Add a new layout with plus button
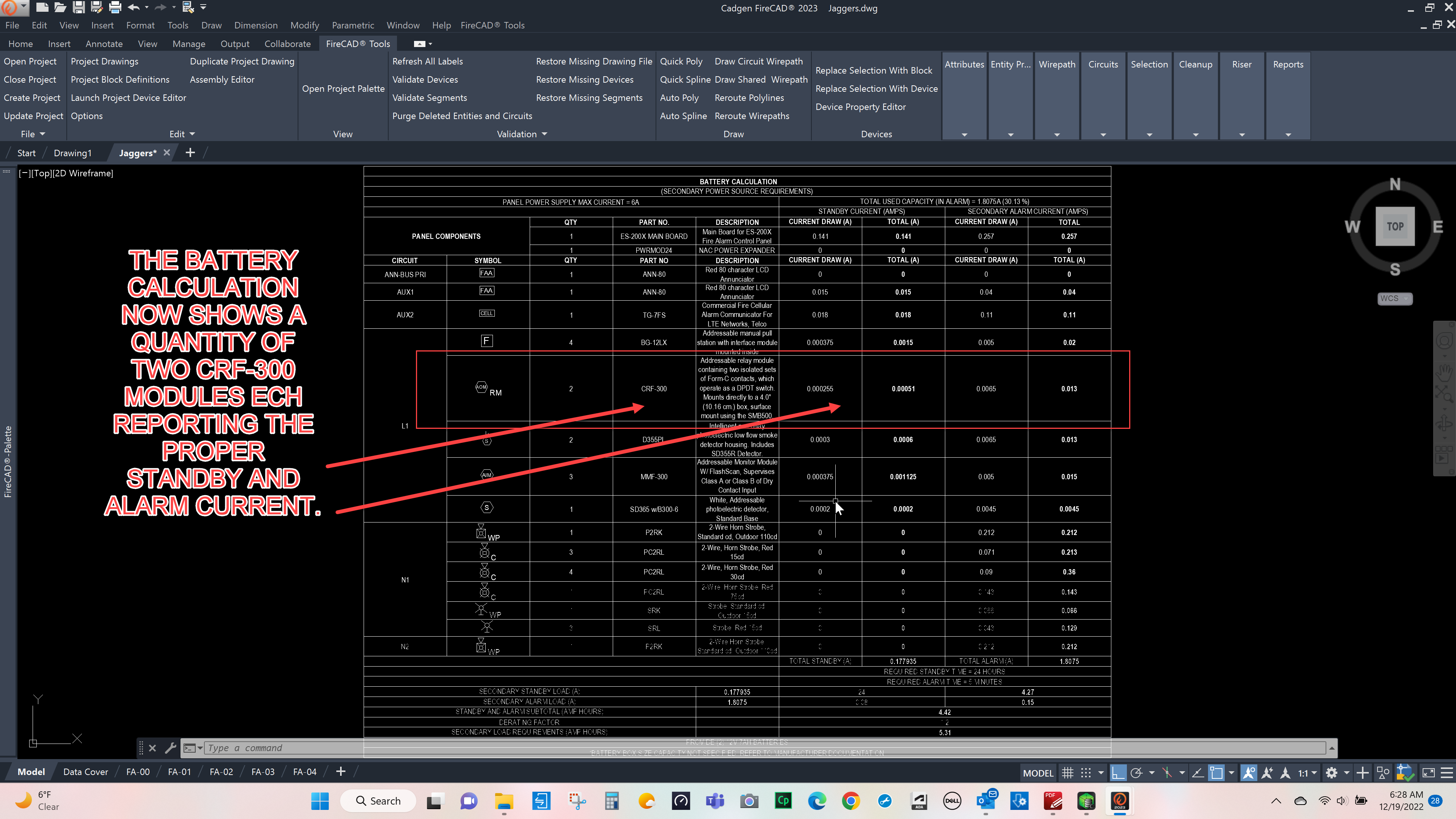Image resolution: width=1456 pixels, height=819 pixels. (x=340, y=772)
